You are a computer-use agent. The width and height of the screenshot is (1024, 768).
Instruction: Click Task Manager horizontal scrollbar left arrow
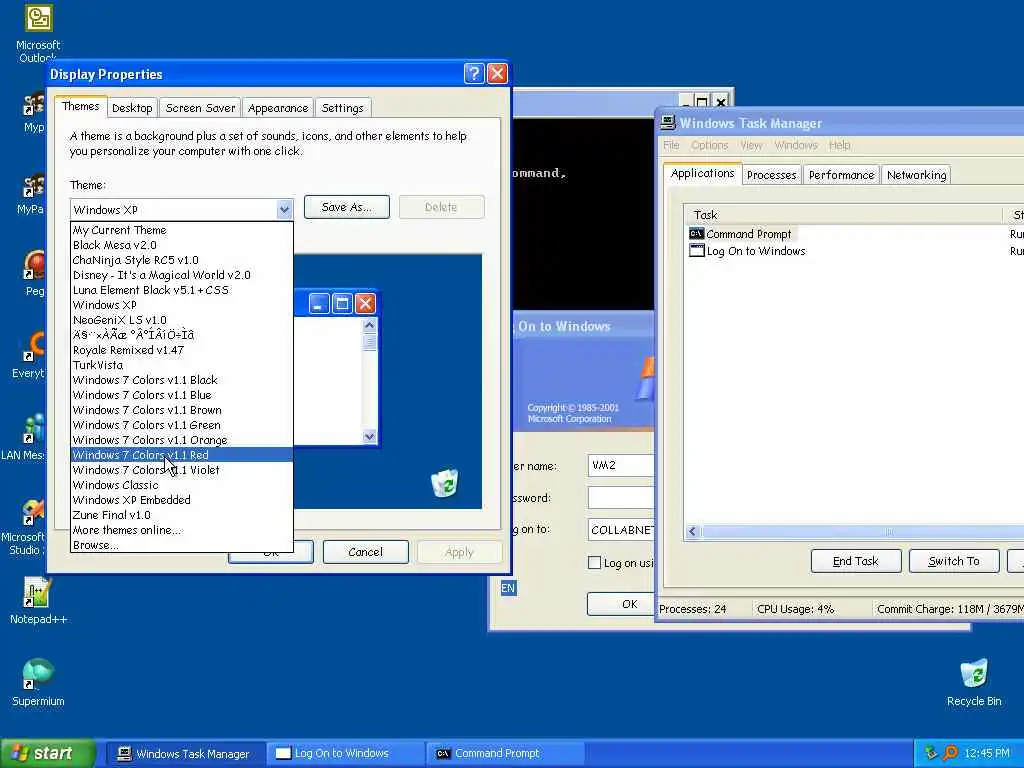[693, 532]
